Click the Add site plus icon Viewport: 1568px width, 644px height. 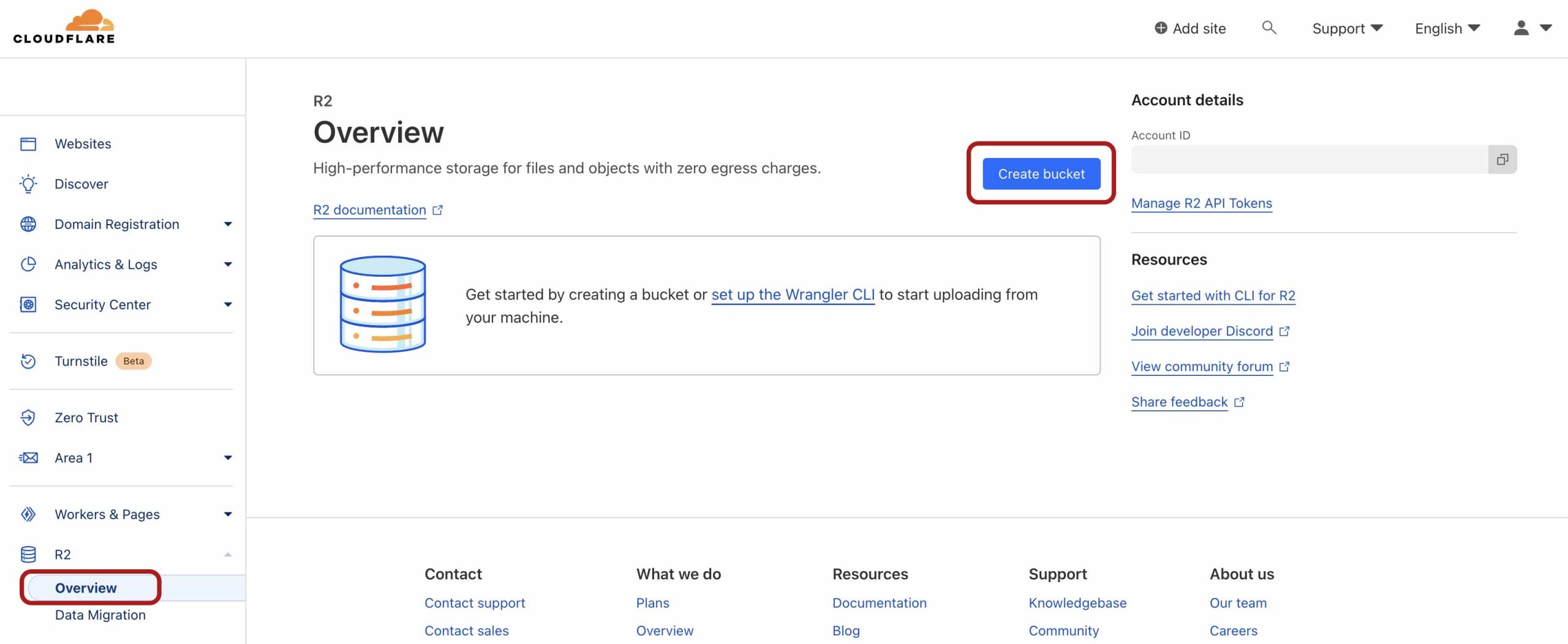pos(1162,28)
